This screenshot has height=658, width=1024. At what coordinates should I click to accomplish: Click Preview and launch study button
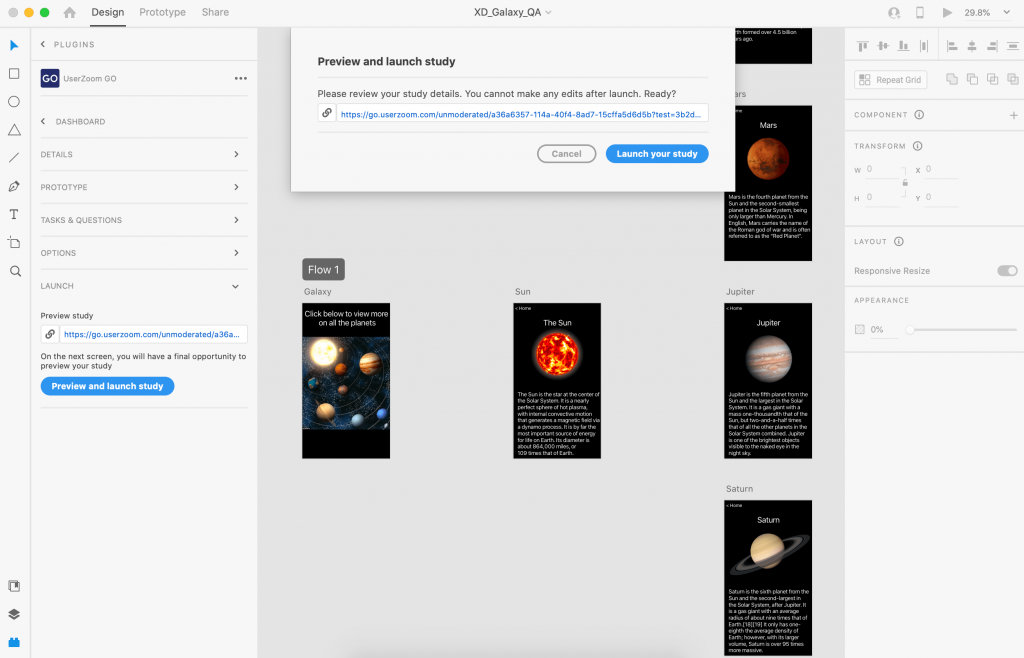pos(107,386)
